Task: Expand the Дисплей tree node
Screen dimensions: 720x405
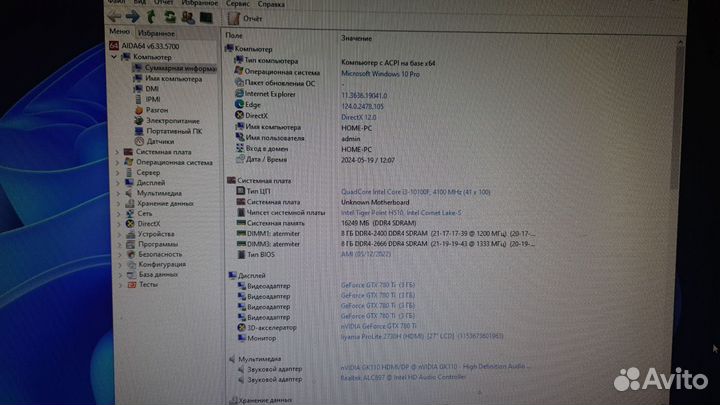Action: coord(119,183)
